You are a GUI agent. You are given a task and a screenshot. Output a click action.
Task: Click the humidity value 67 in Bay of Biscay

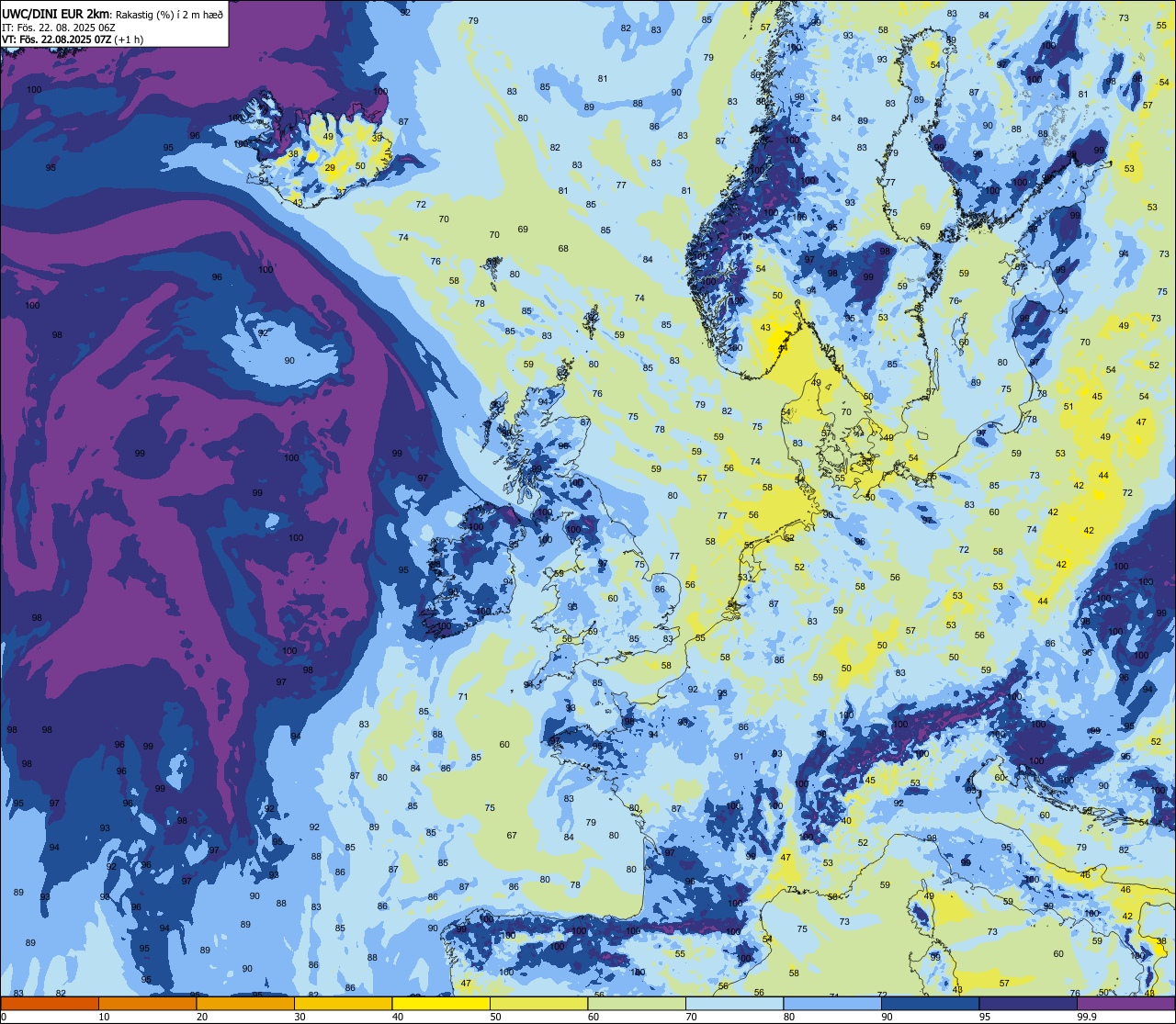tap(512, 835)
